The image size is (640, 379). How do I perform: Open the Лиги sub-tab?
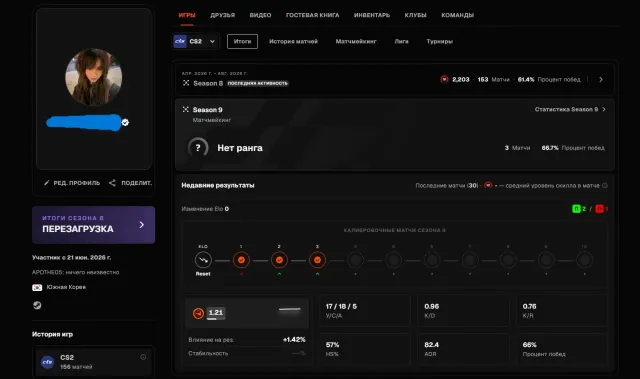tap(401, 41)
